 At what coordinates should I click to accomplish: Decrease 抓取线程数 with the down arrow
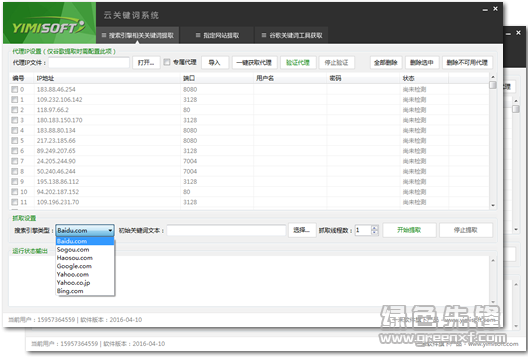[x=375, y=233]
